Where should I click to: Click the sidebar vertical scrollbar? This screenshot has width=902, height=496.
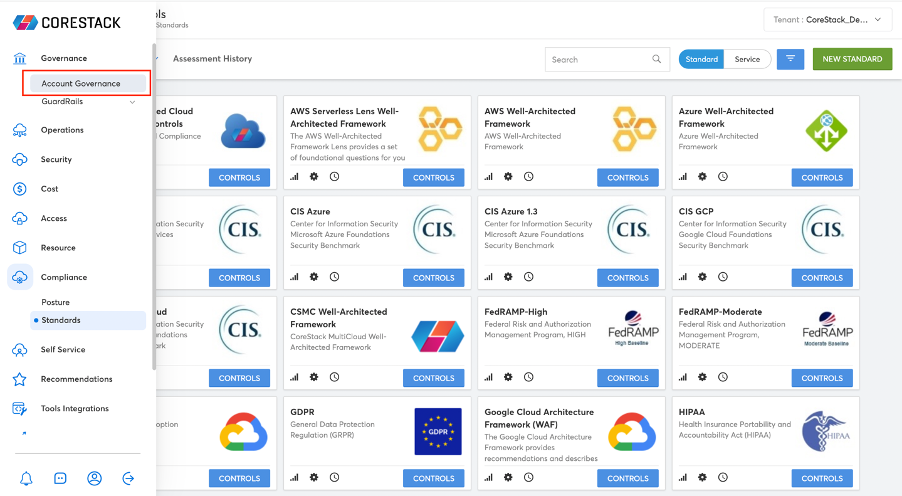coord(154,207)
